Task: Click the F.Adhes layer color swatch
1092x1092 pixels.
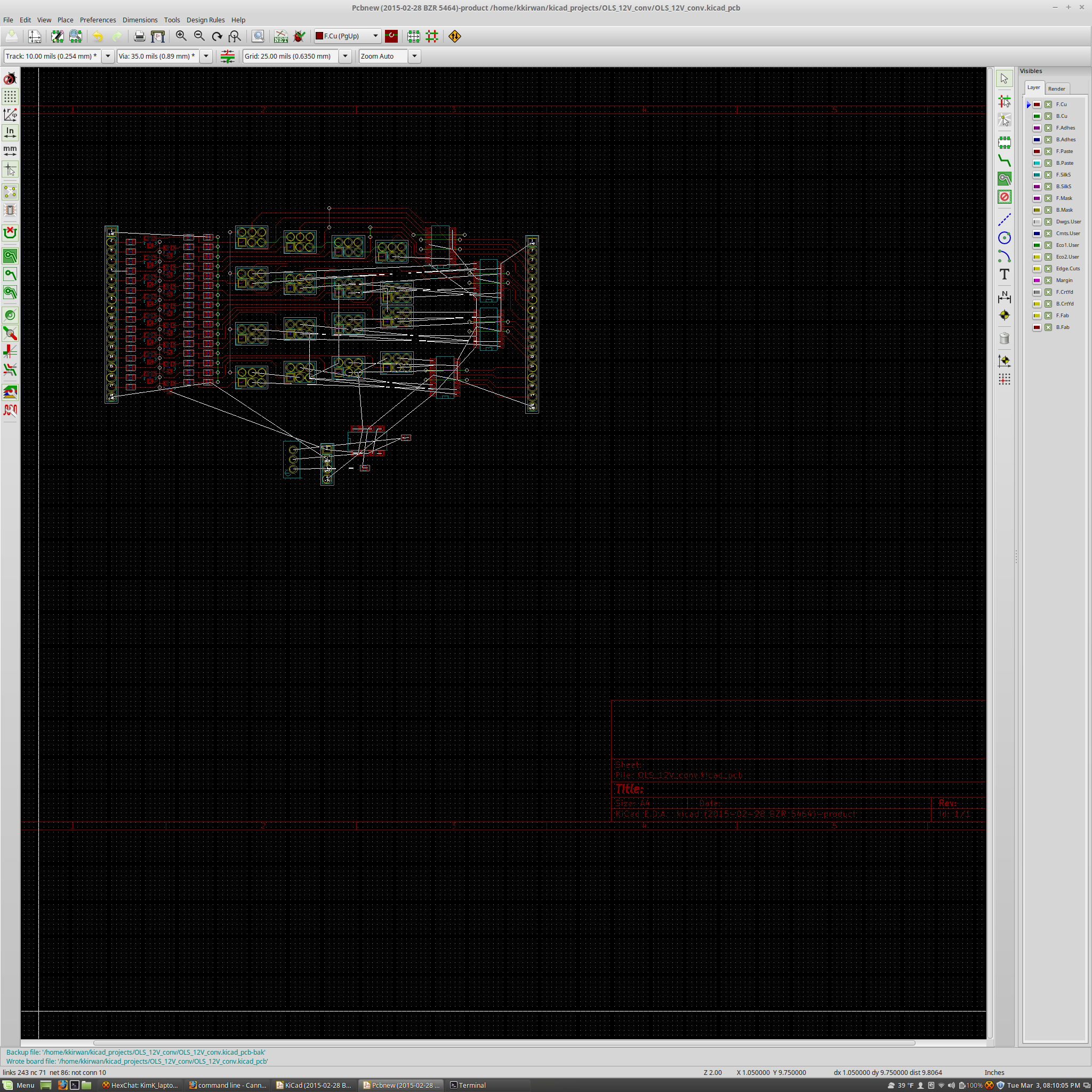Action: pos(1037,129)
